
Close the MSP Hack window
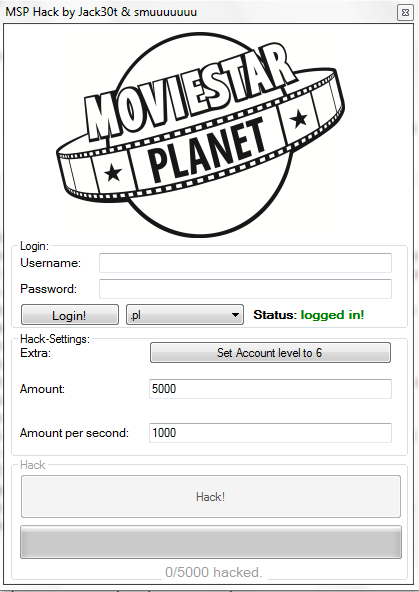pos(405,12)
